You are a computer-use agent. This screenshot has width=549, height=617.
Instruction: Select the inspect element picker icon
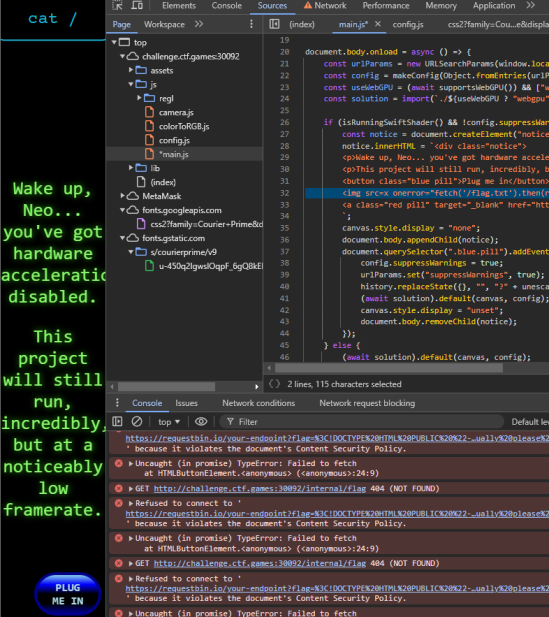click(x=117, y=5)
